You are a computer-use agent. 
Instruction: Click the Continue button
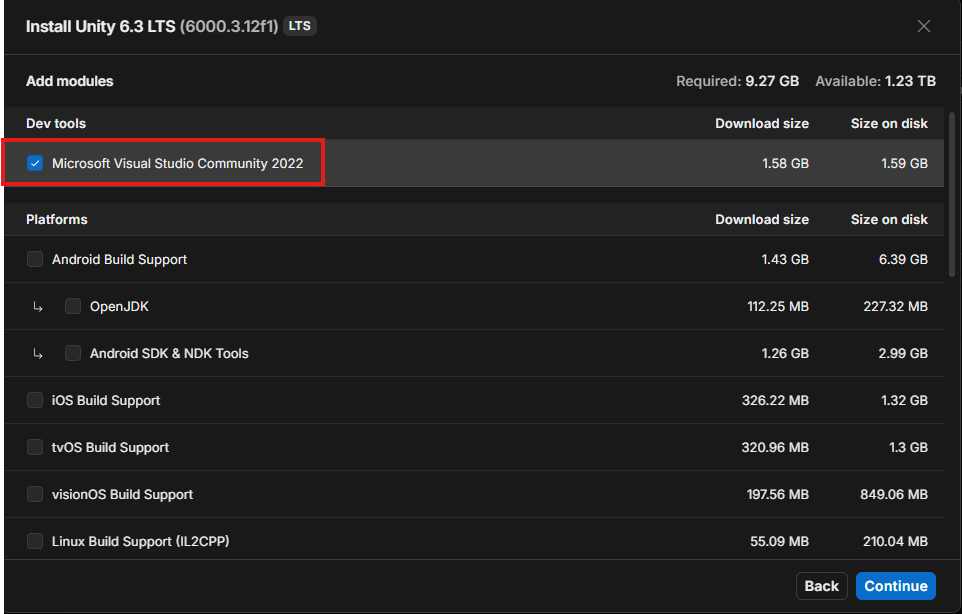tap(895, 586)
